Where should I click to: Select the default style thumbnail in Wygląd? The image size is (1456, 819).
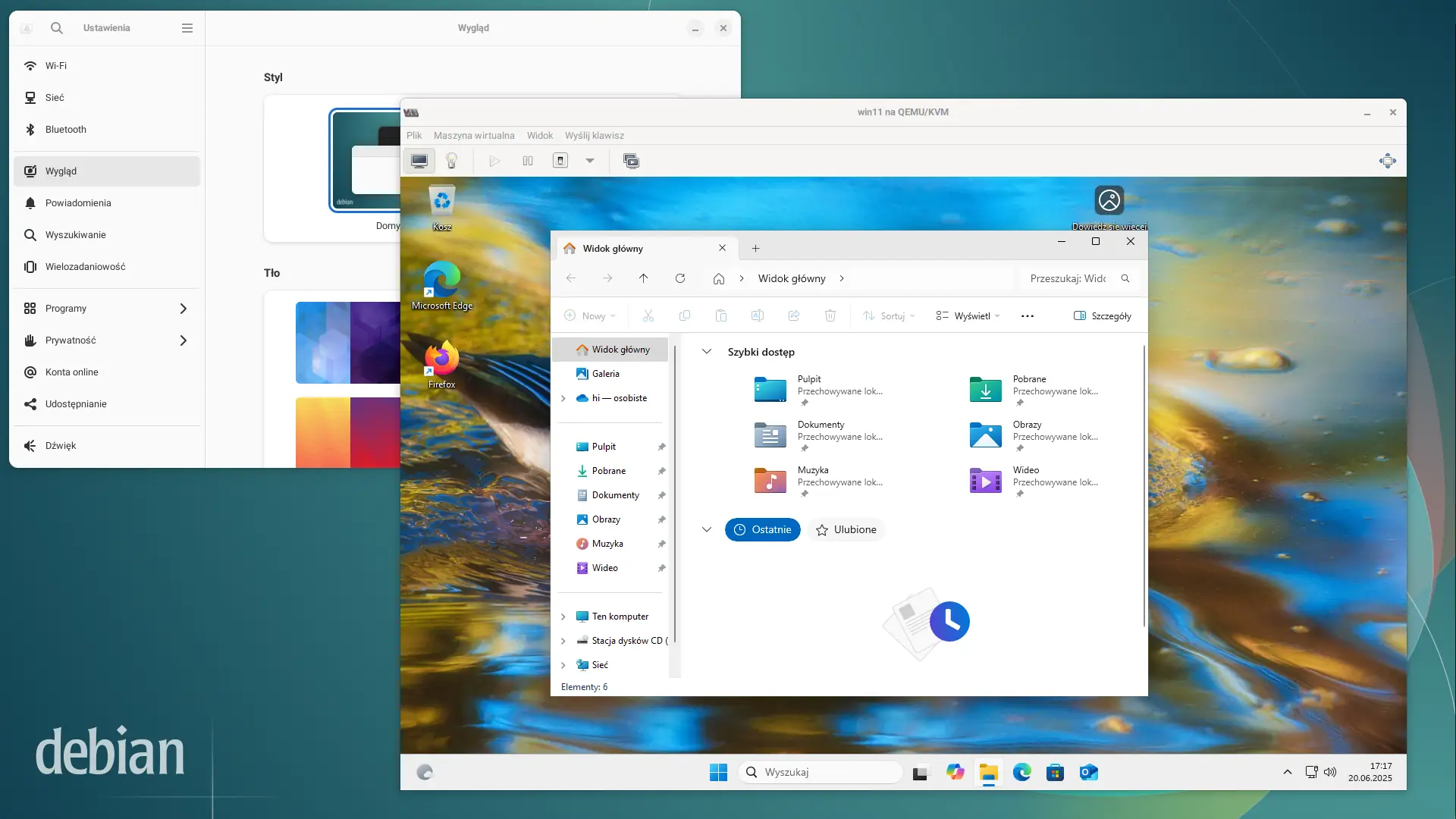coord(366,161)
